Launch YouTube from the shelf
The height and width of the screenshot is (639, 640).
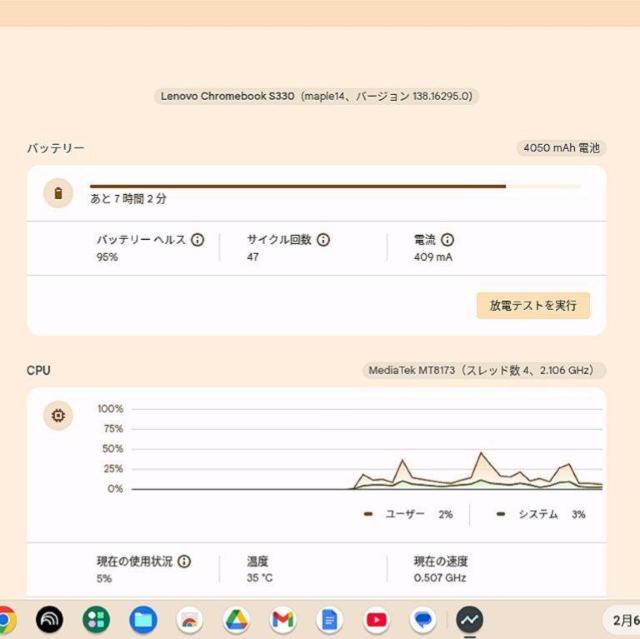(x=377, y=620)
